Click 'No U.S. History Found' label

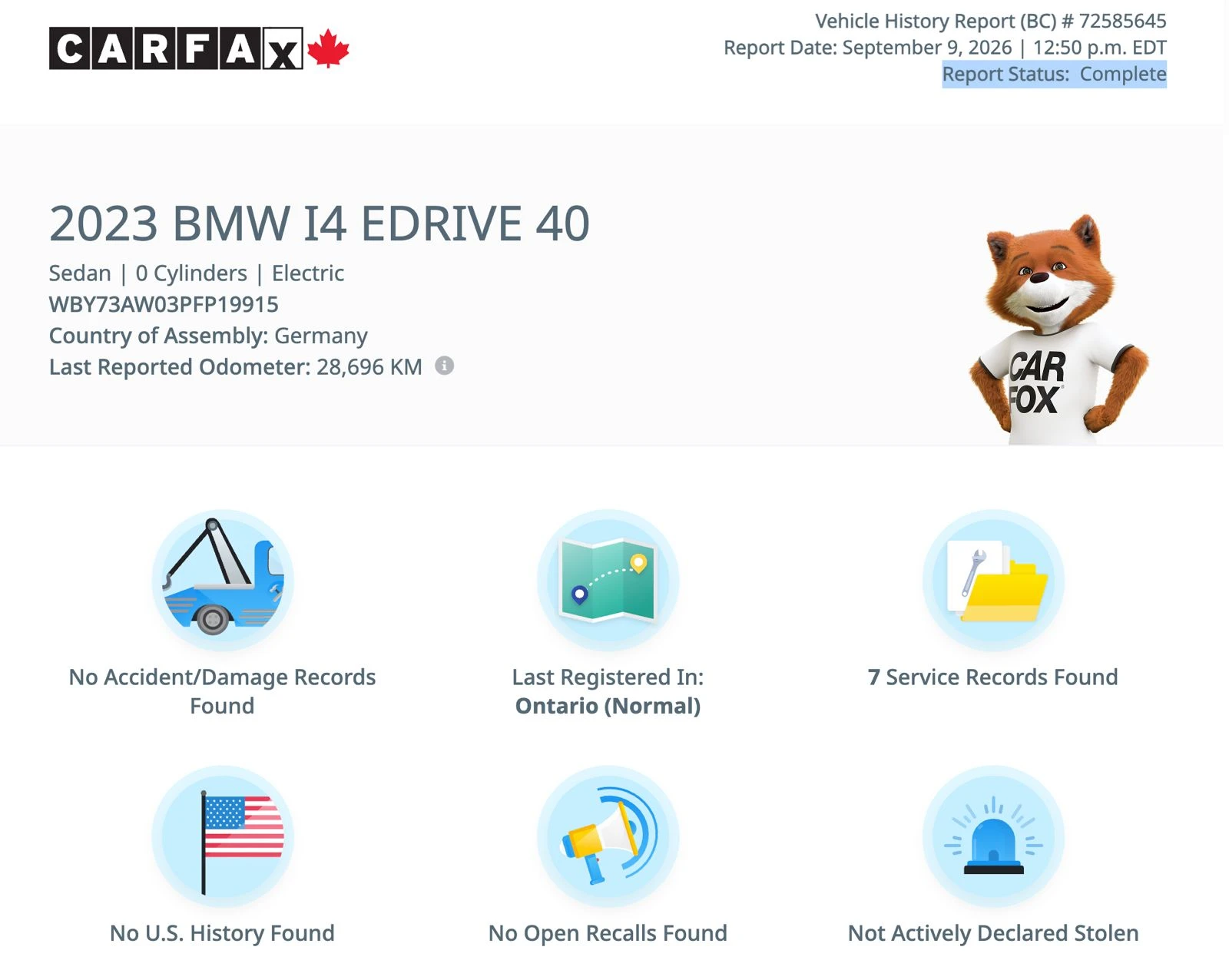[222, 933]
